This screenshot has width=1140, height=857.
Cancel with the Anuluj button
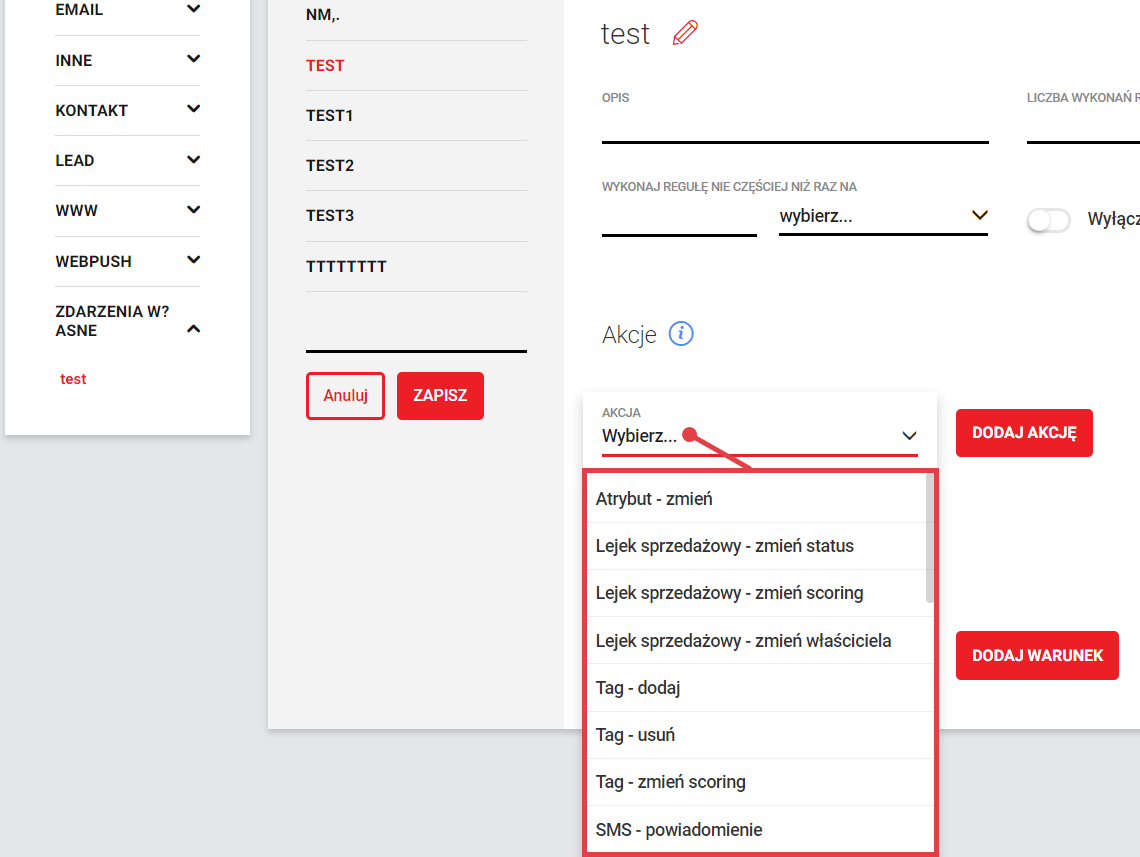(345, 396)
